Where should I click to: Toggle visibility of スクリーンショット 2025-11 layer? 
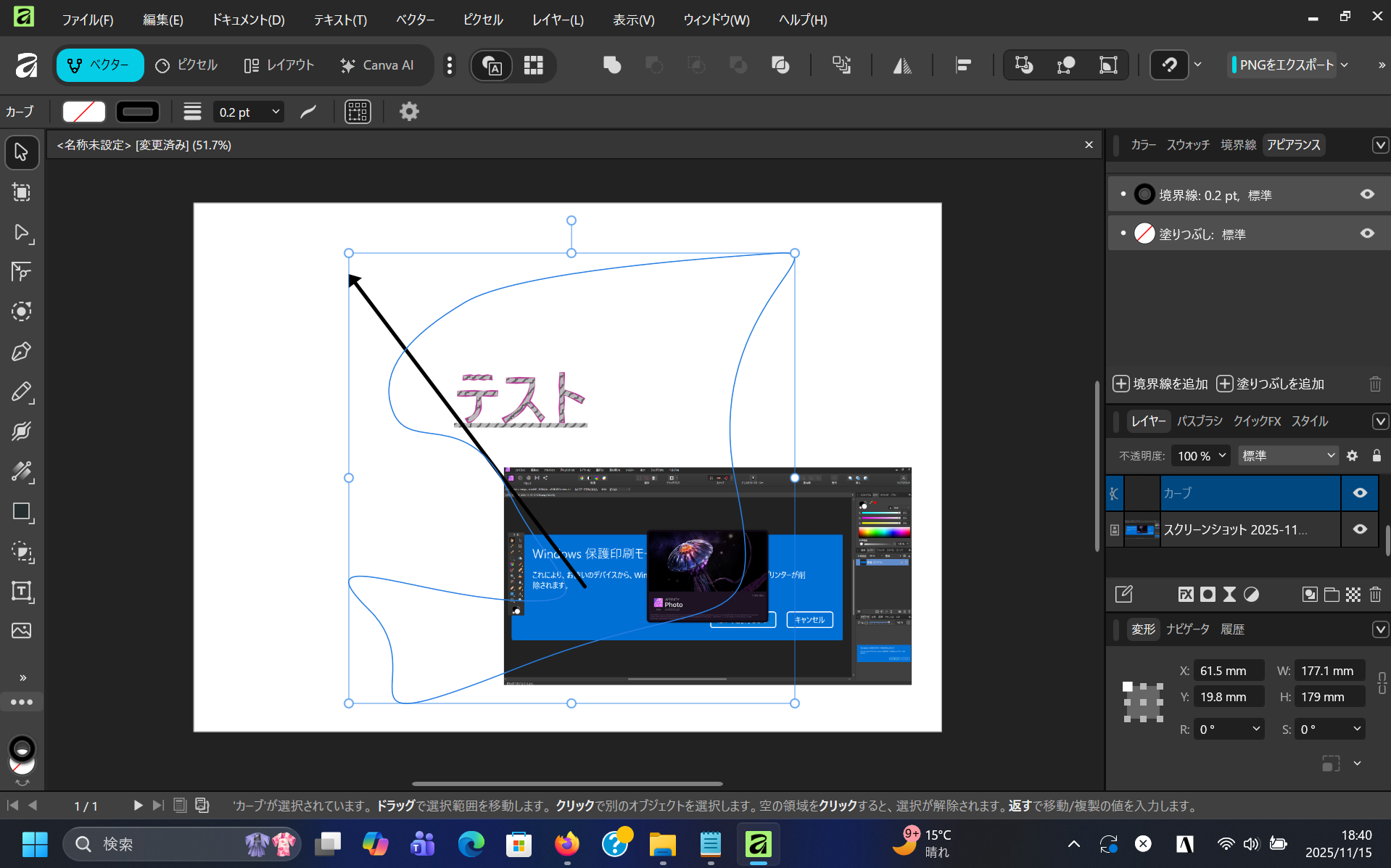tap(1359, 529)
